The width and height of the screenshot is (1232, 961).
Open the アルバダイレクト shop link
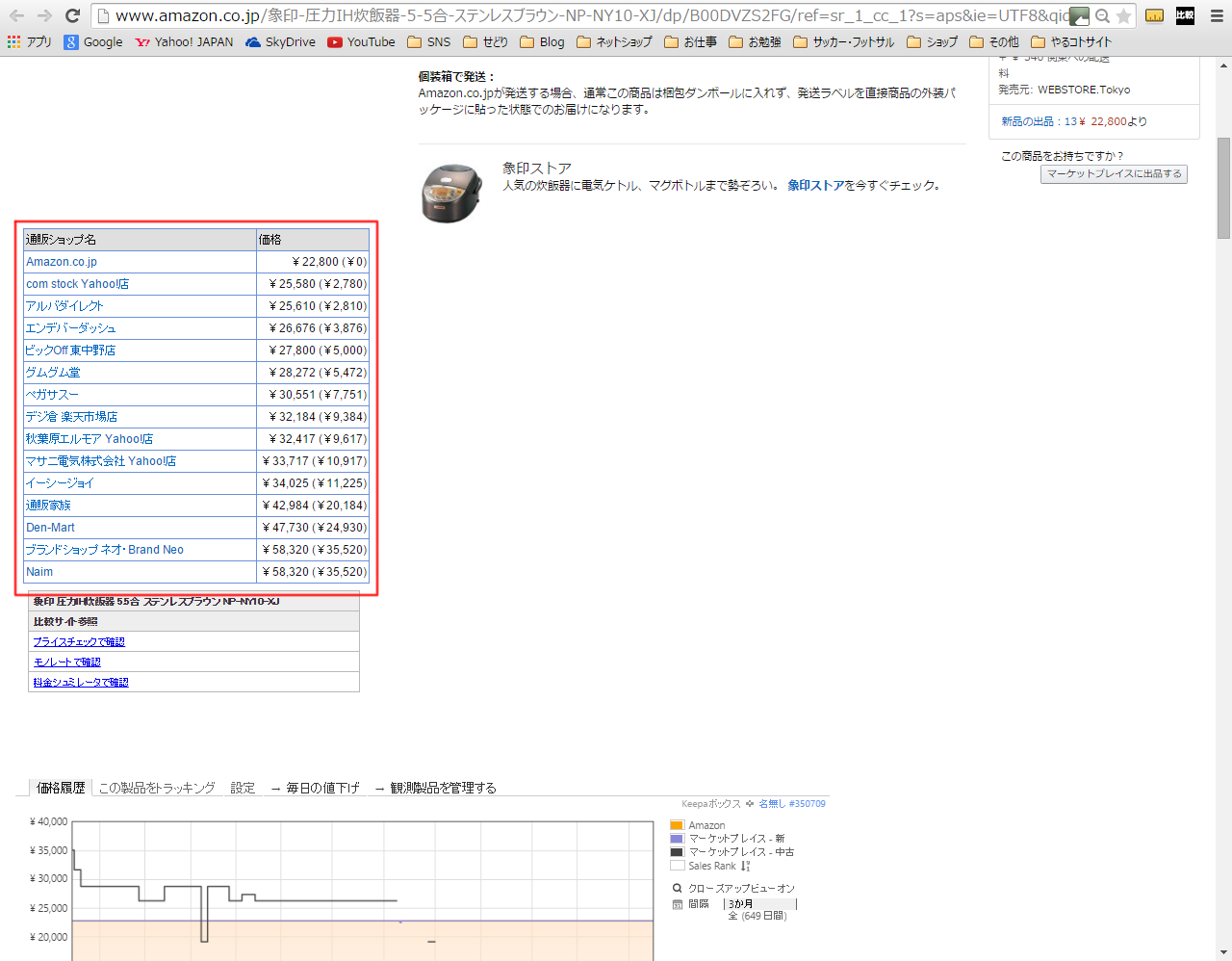coord(64,306)
